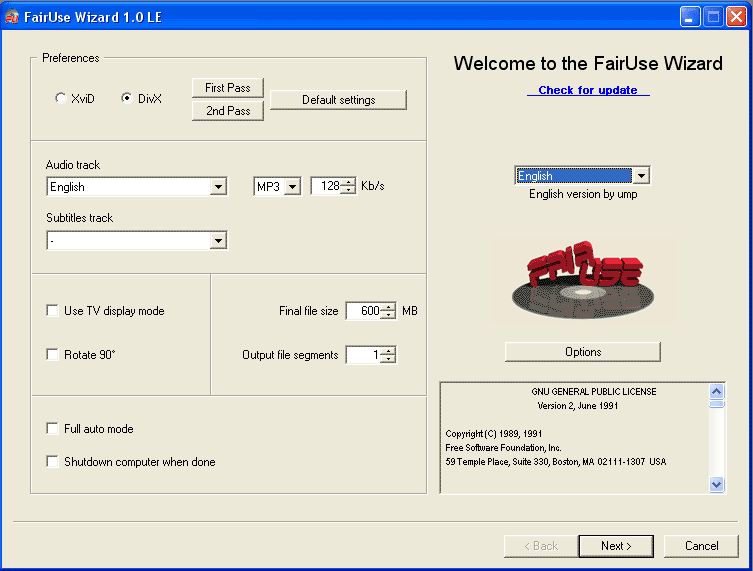
Task: Decrease the Final file size value
Action: click(389, 315)
